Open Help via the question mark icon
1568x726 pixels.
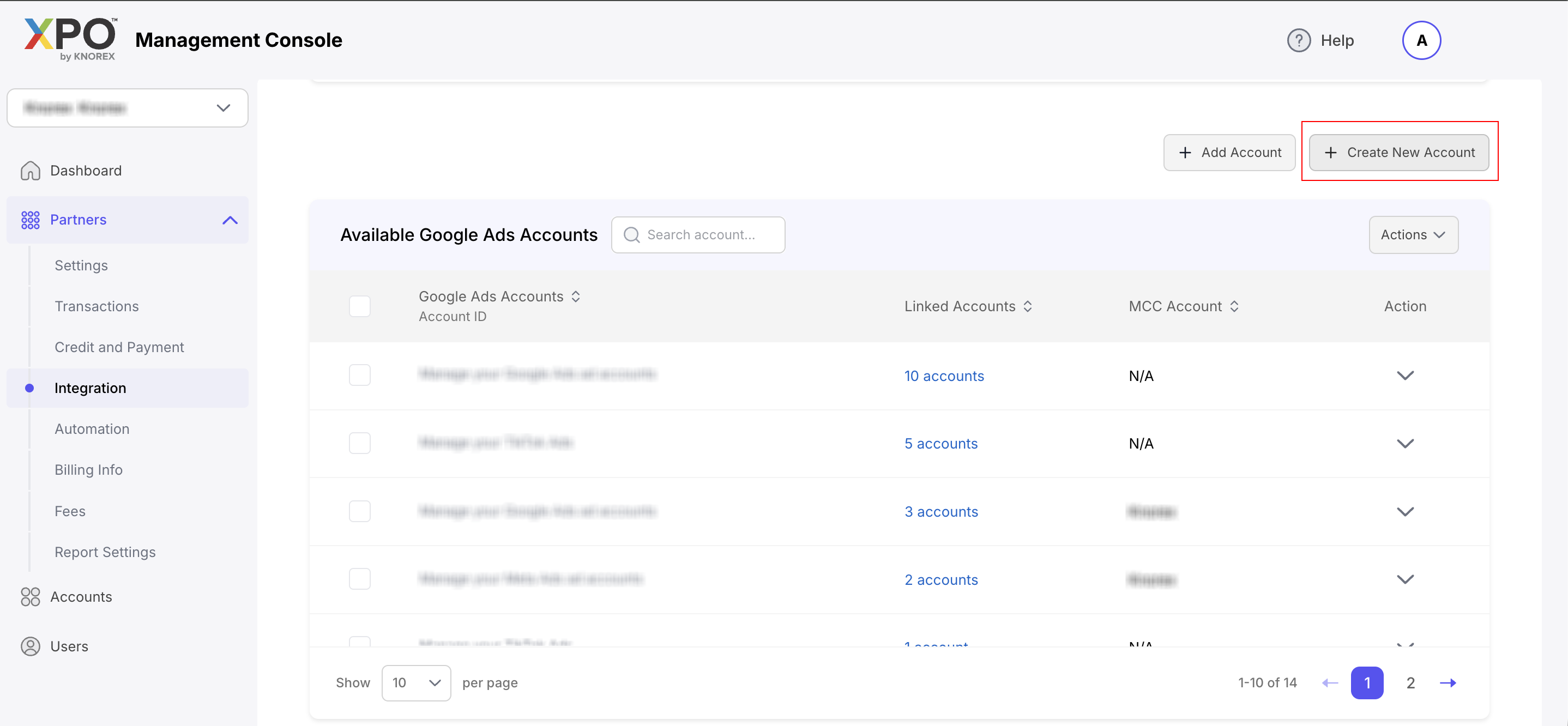pos(1298,41)
